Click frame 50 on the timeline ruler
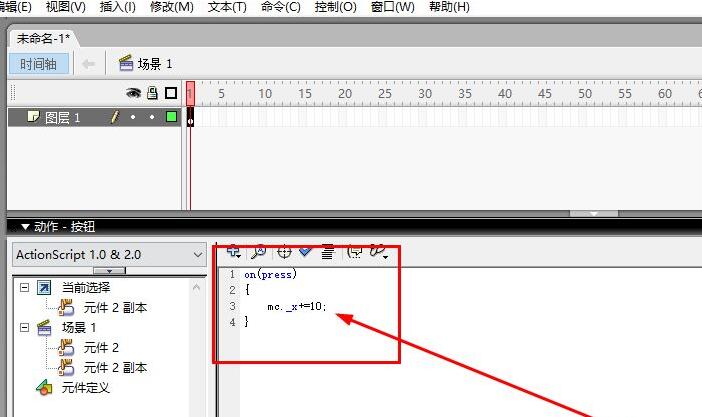Image resolution: width=702 pixels, height=417 pixels. (x=585, y=94)
